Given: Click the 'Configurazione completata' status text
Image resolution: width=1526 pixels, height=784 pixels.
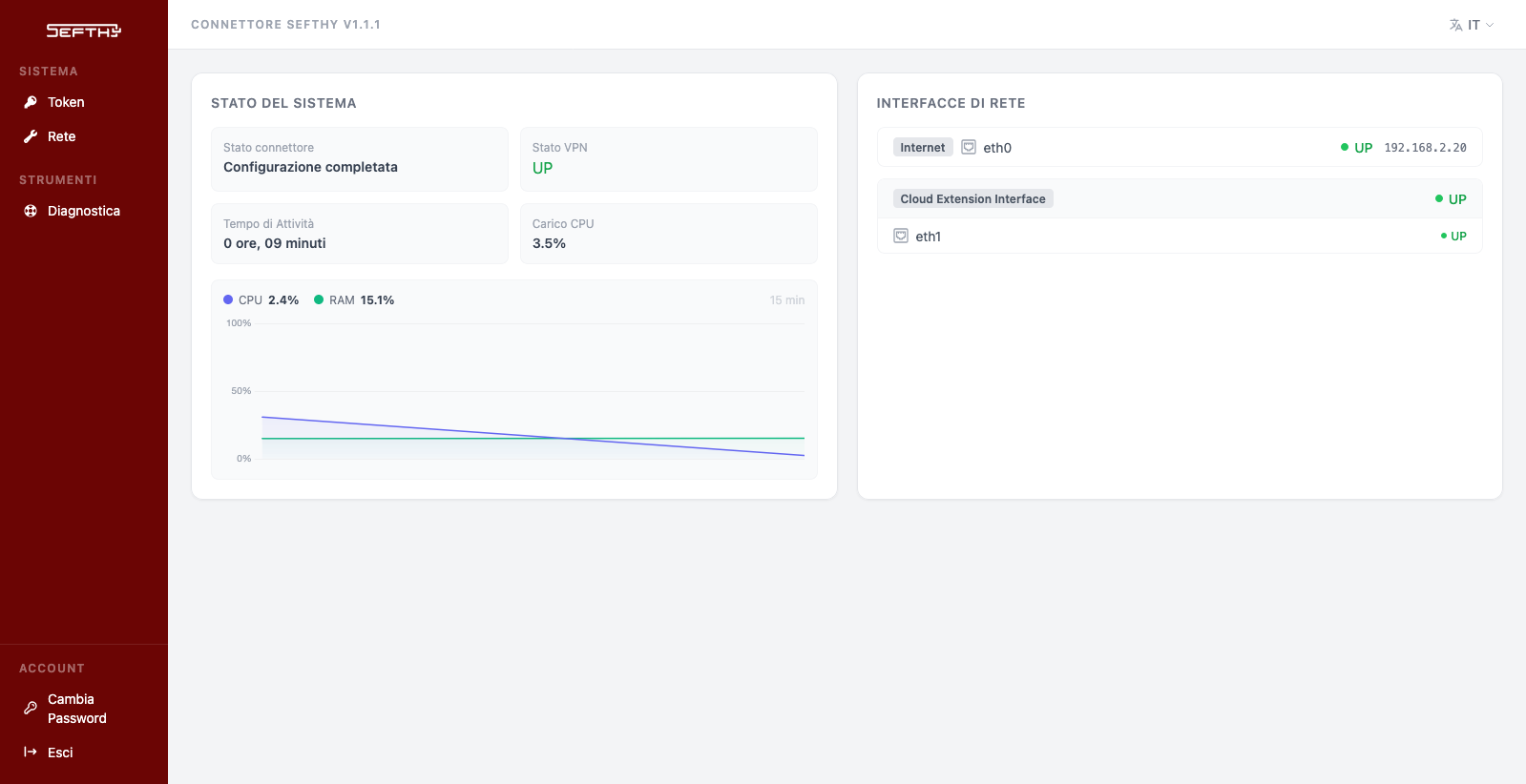Looking at the screenshot, I should [310, 167].
